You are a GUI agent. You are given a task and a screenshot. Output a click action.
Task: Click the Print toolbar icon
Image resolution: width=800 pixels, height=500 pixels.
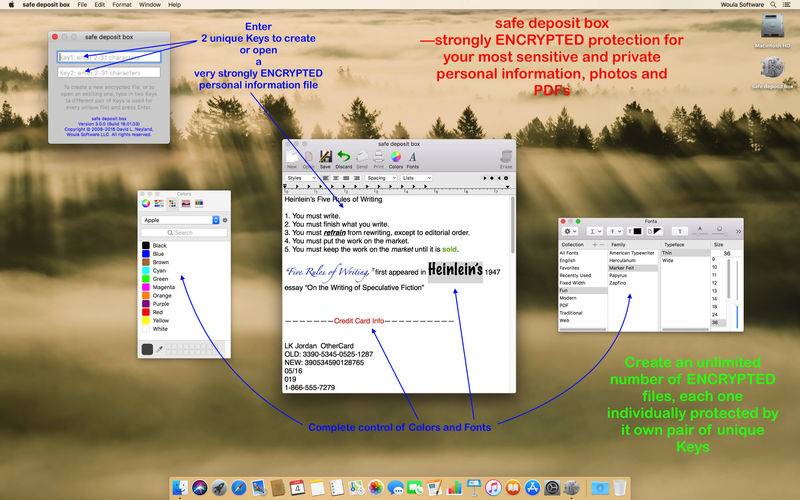point(379,158)
